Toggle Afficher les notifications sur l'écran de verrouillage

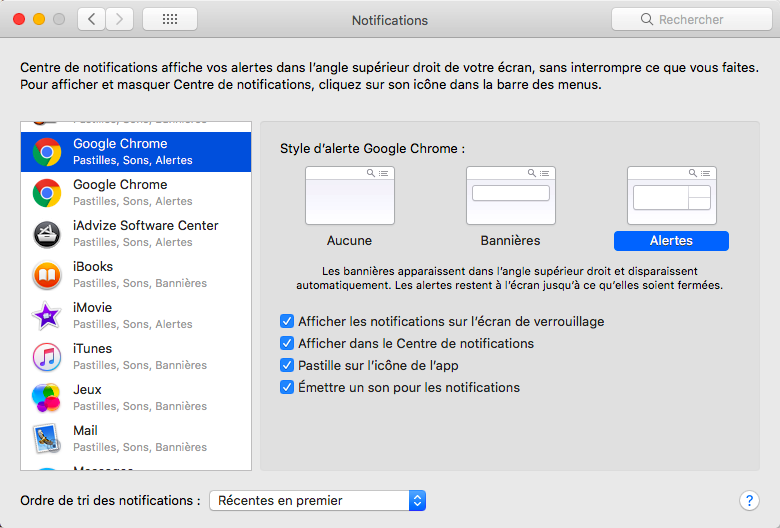(287, 321)
